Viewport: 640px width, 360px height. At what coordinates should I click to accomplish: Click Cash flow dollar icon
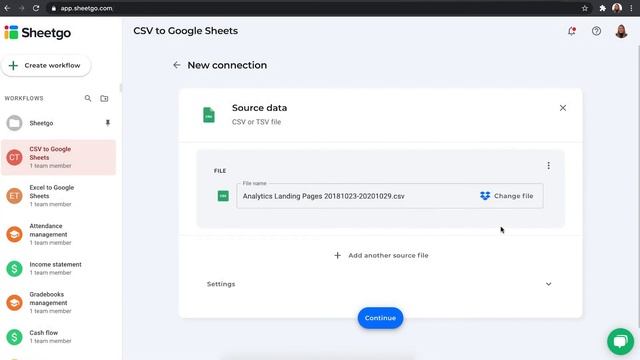coord(14,337)
